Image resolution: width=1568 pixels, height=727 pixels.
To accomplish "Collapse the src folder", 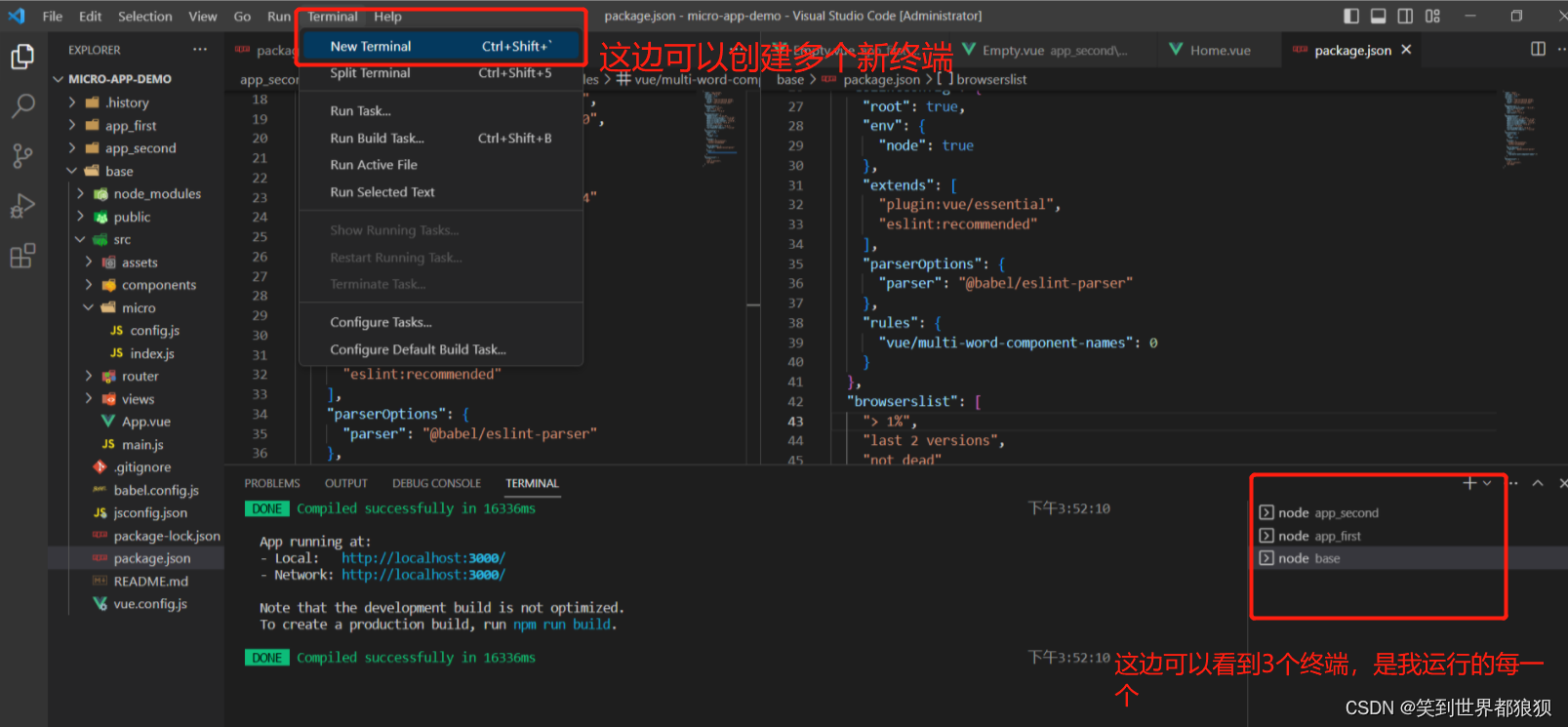I will [137, 239].
